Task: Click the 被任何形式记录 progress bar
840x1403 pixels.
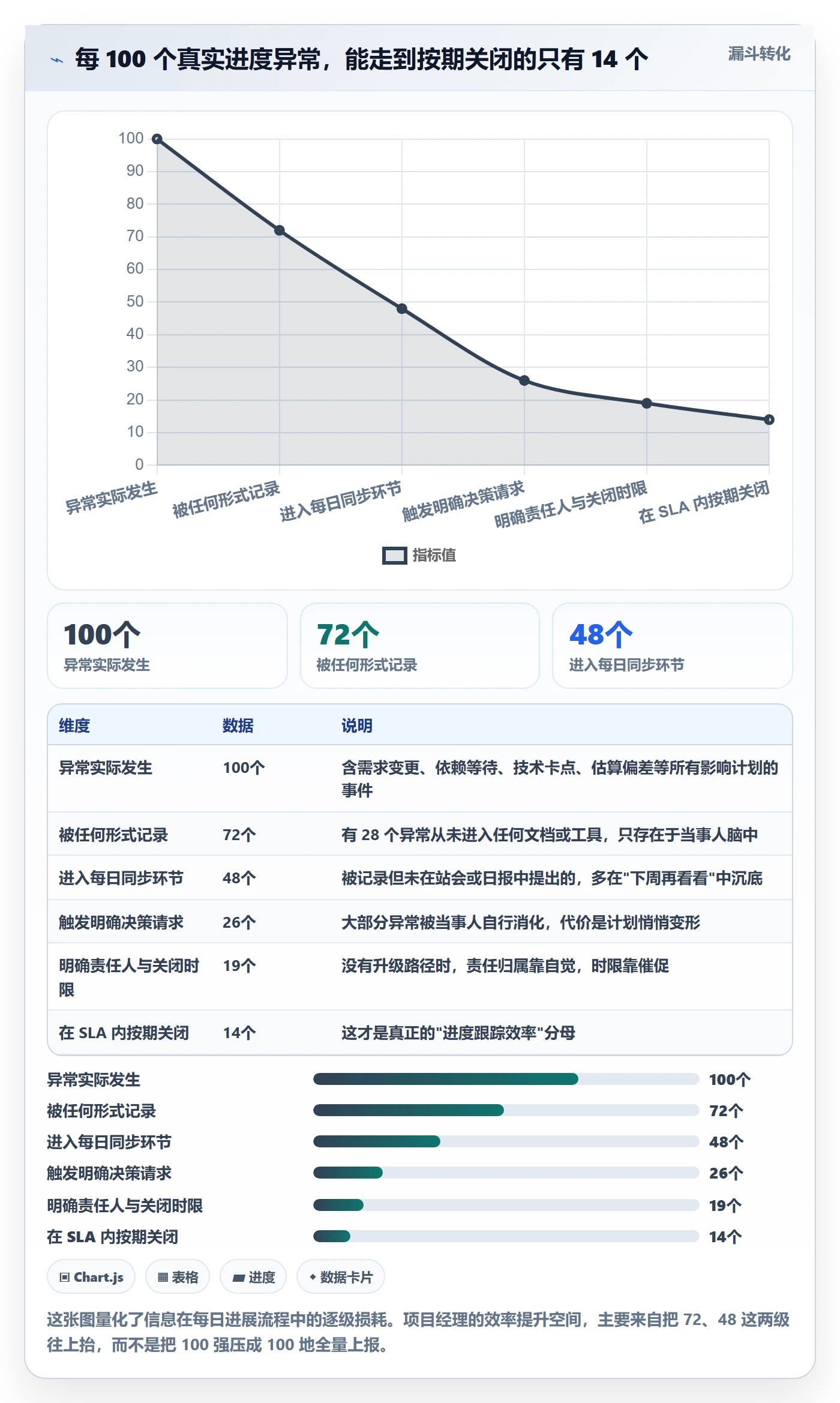Action: [x=506, y=1110]
